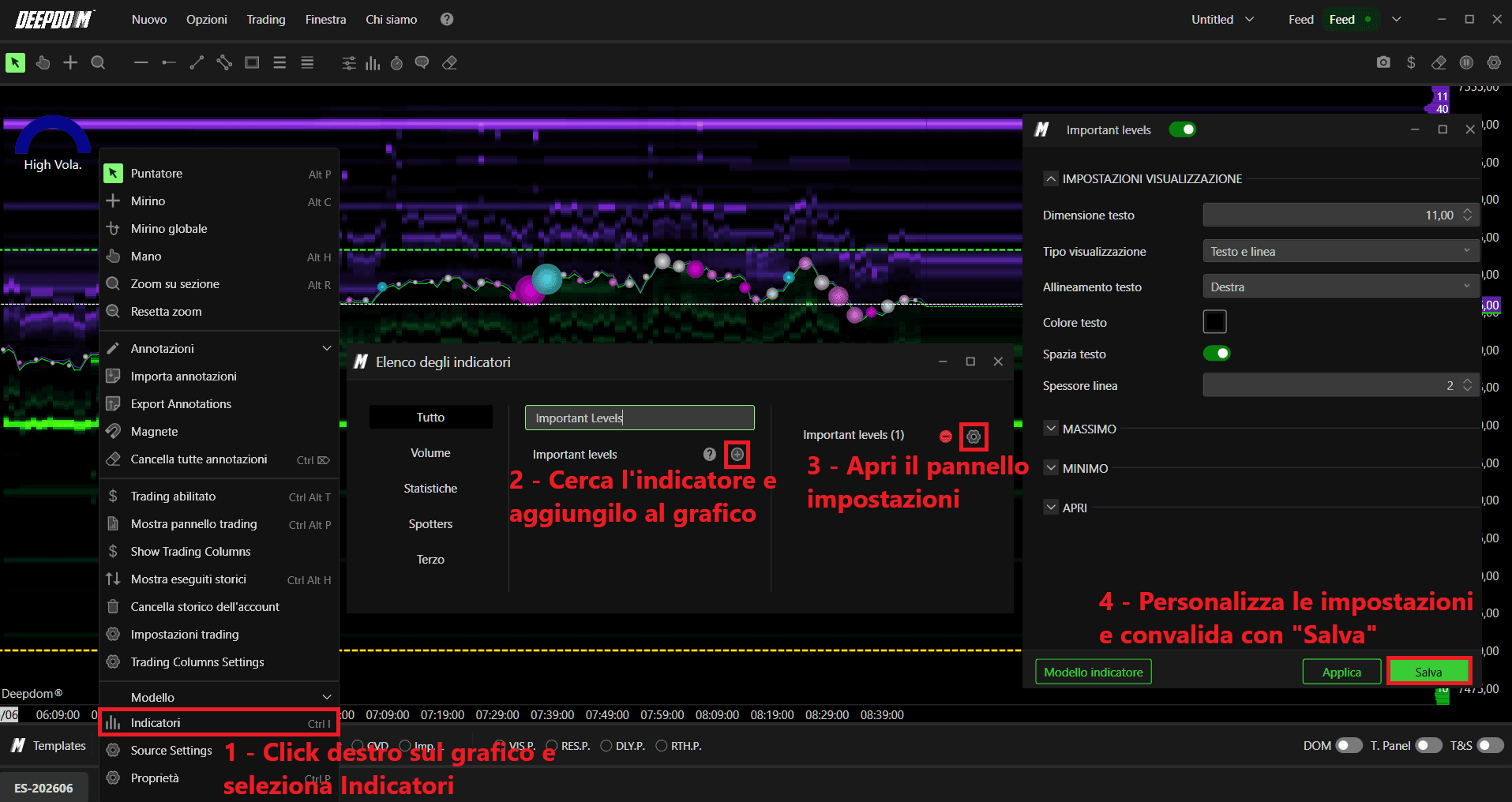Open the Finestra menu
The height and width of the screenshot is (802, 1512).
coord(326,19)
